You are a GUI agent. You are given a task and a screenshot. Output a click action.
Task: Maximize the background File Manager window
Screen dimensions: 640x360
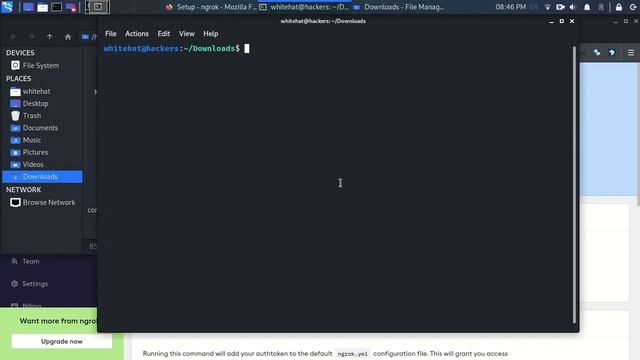point(626,21)
